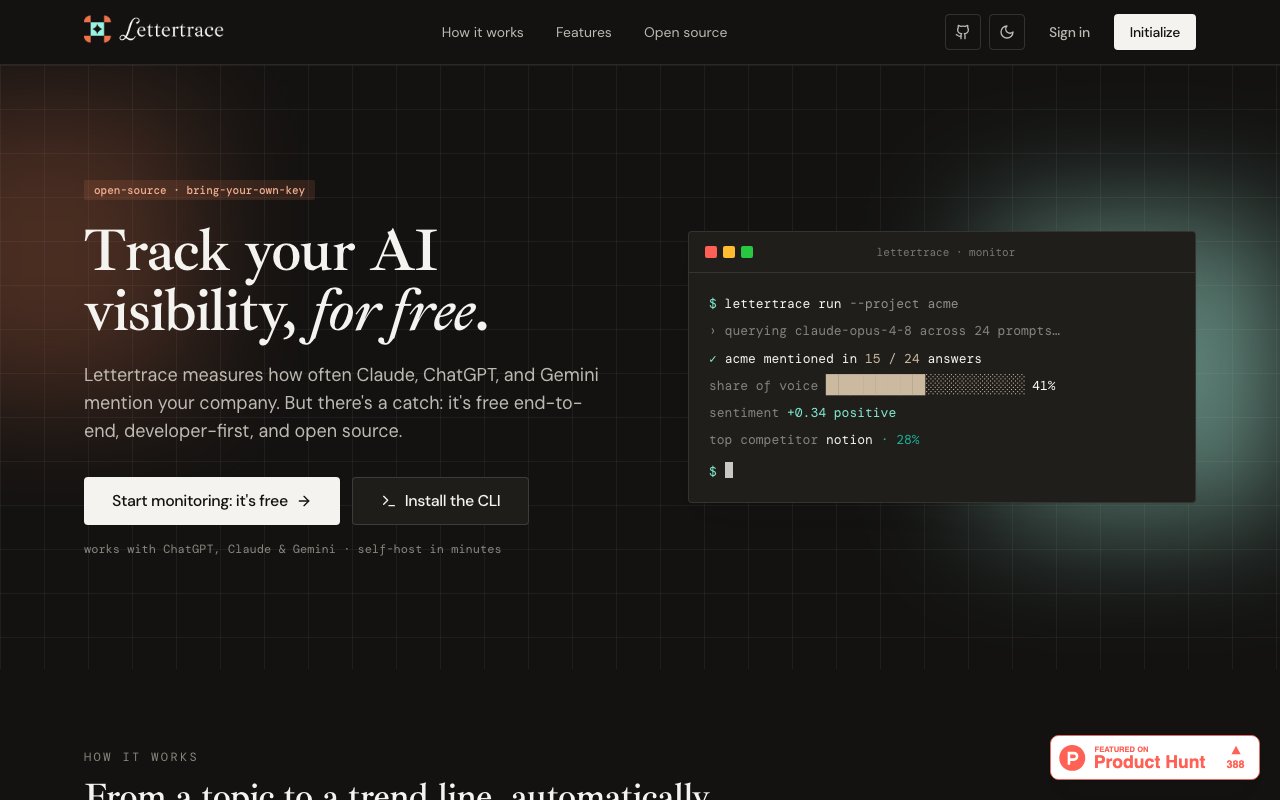
Task: Click the querying claude-opus-4-8 line
Action: click(885, 330)
